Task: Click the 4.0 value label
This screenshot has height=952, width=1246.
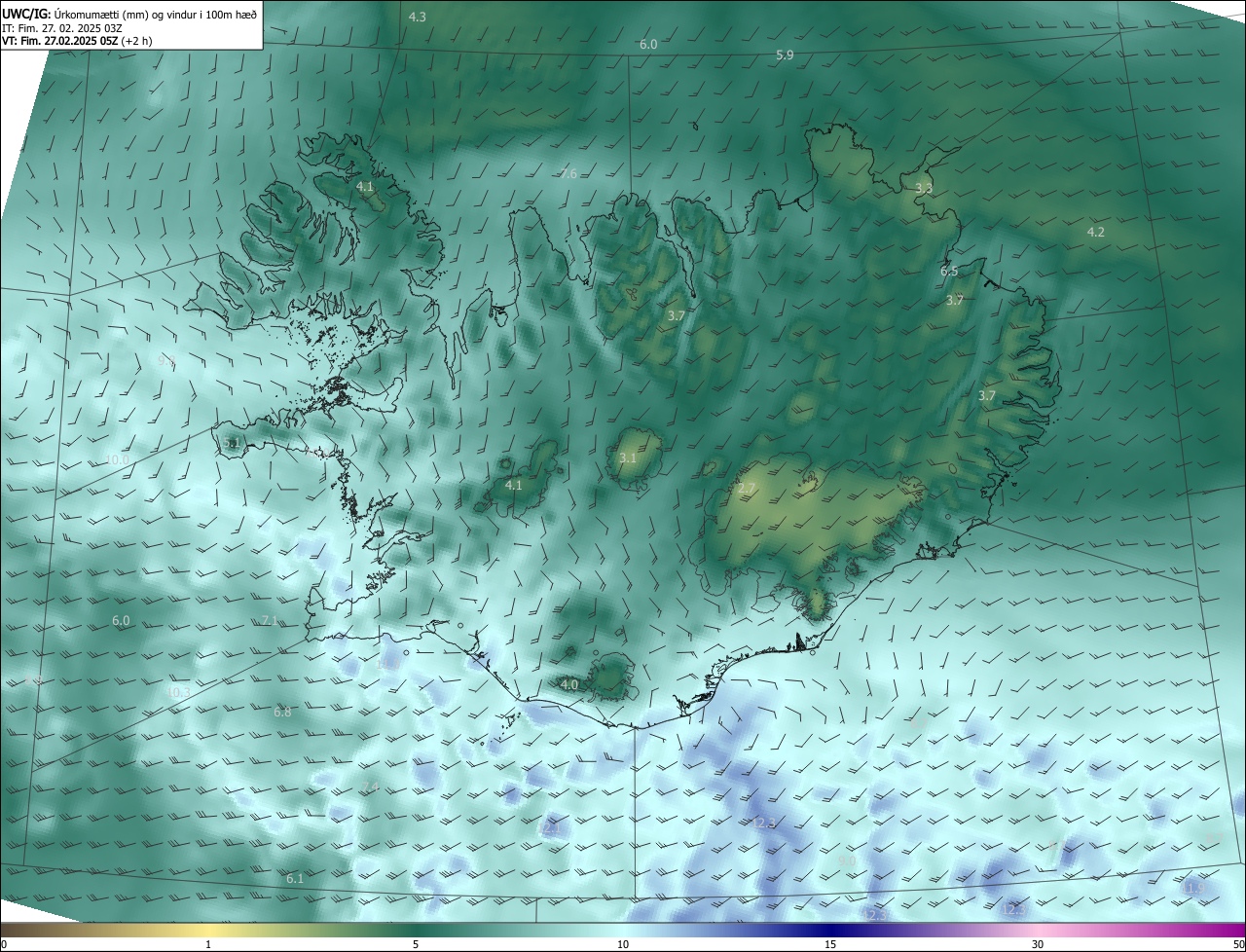Action: [x=570, y=685]
